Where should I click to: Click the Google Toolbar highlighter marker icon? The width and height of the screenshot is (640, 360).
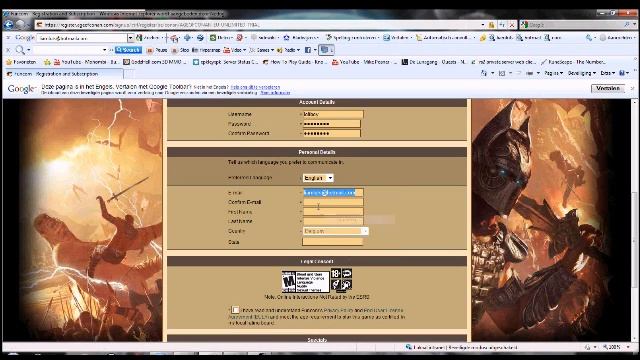483,38
